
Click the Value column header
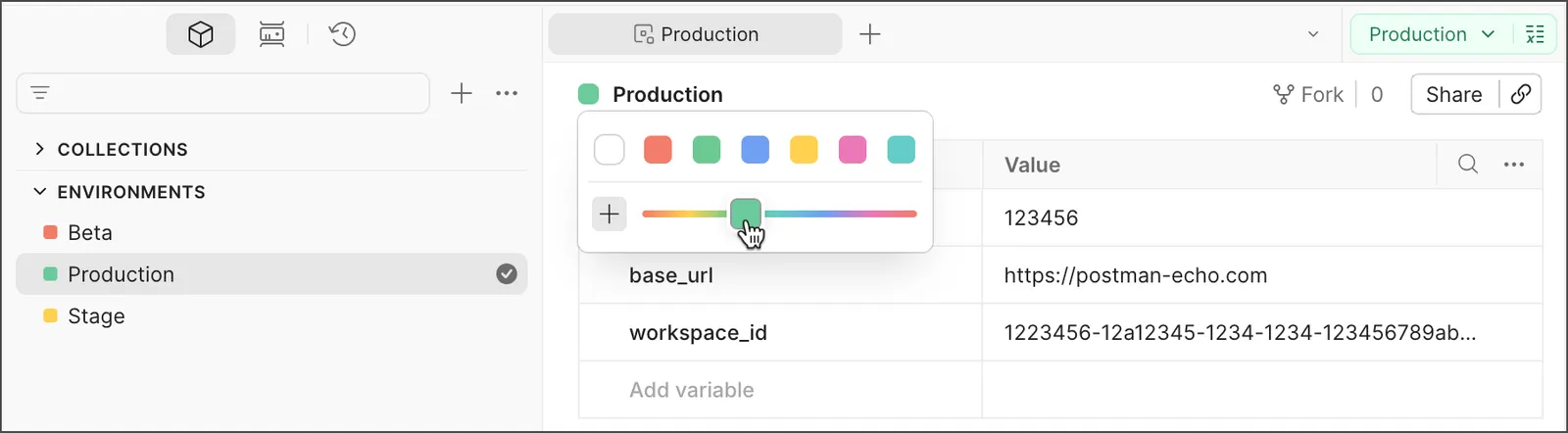point(1032,165)
